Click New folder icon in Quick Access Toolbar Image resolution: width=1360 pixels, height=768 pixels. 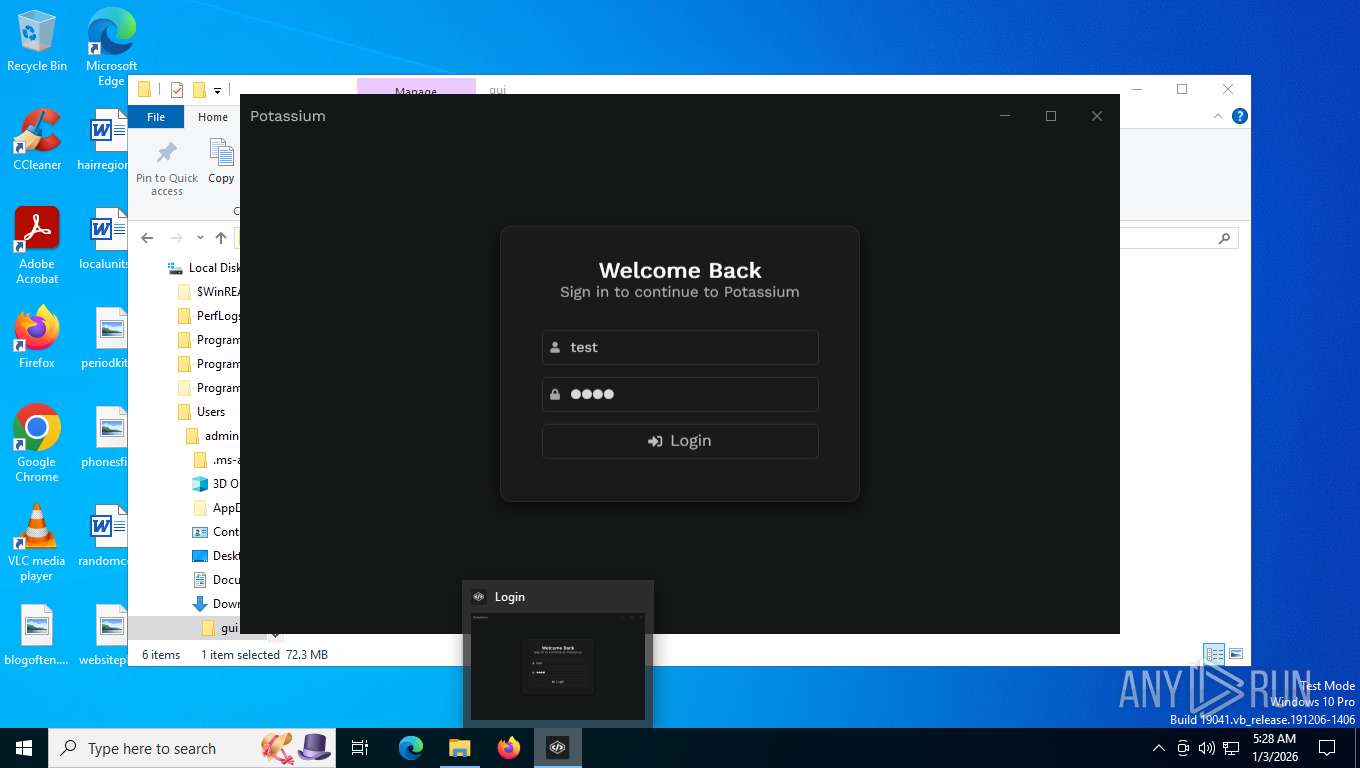point(199,90)
